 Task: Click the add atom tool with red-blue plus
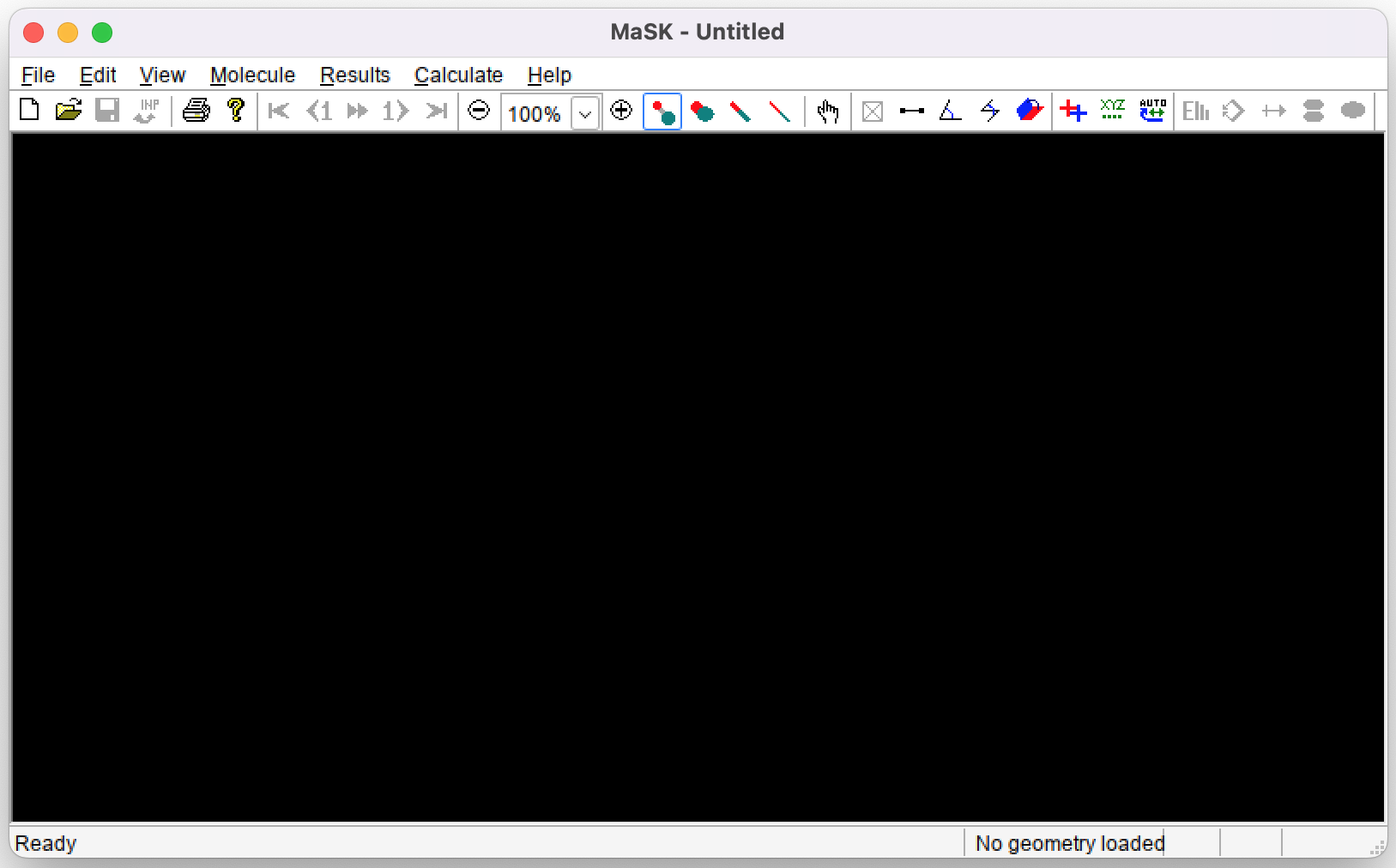tap(1073, 111)
